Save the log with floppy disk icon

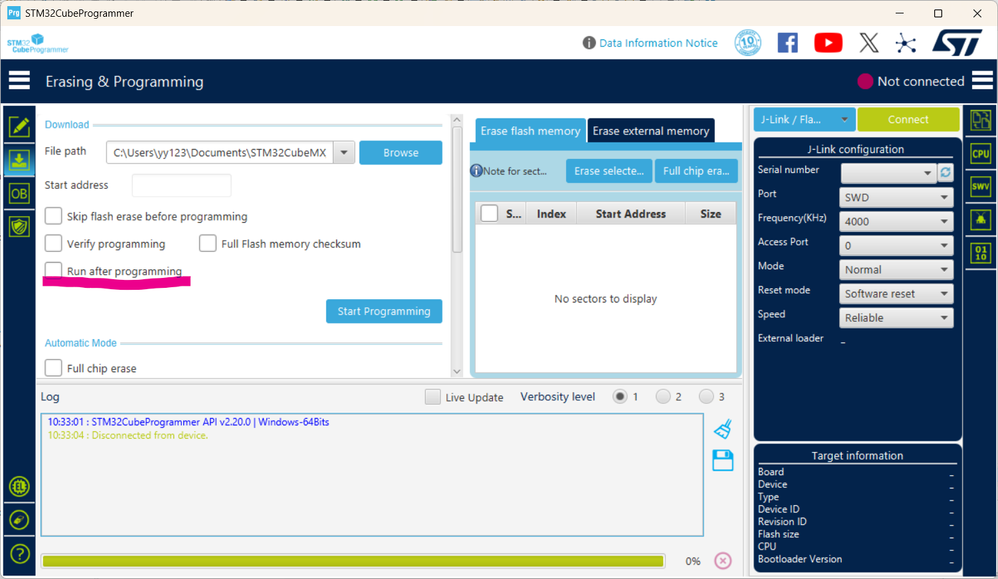[723, 461]
